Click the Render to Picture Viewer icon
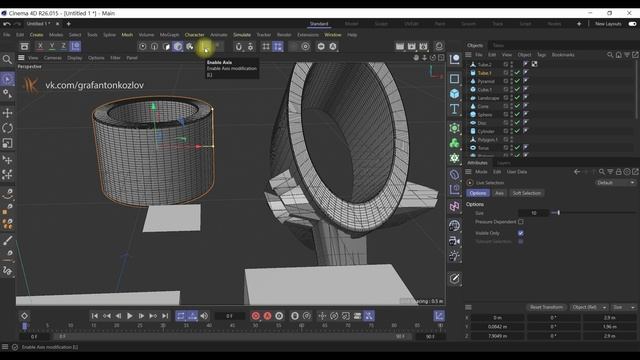The height and width of the screenshot is (360, 640). coord(411,46)
